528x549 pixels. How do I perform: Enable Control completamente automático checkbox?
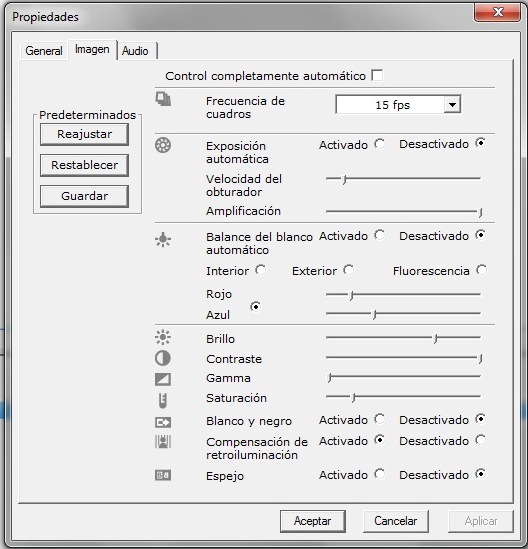tap(377, 75)
